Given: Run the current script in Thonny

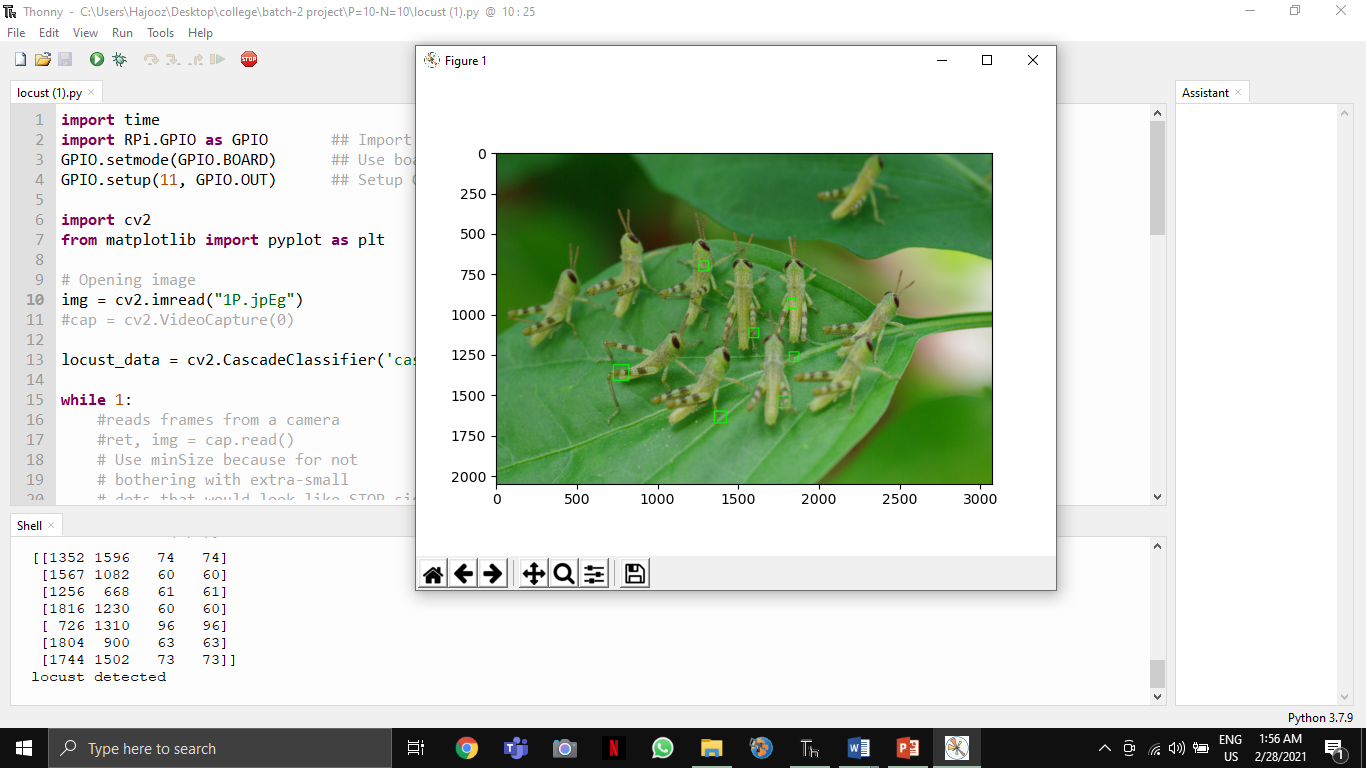Looking at the screenshot, I should (97, 59).
